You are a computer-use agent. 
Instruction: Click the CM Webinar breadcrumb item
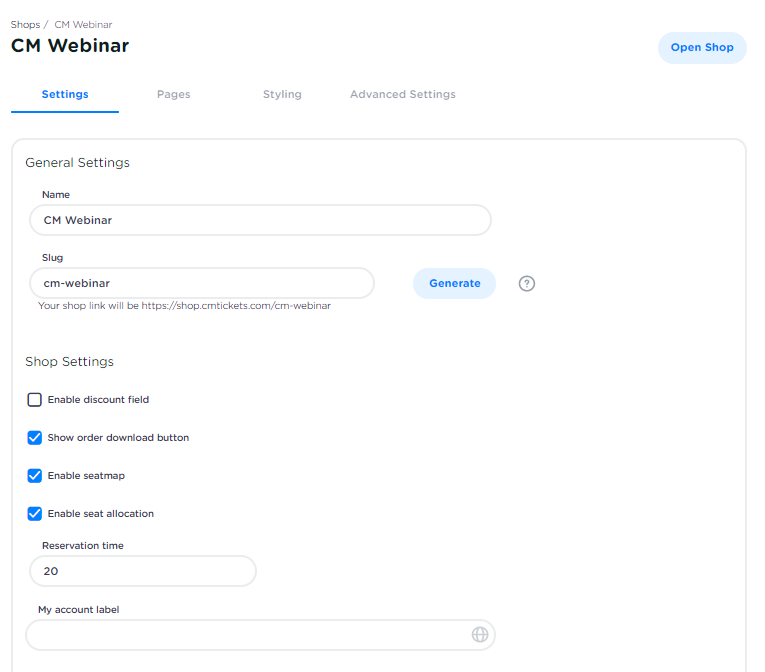click(84, 23)
